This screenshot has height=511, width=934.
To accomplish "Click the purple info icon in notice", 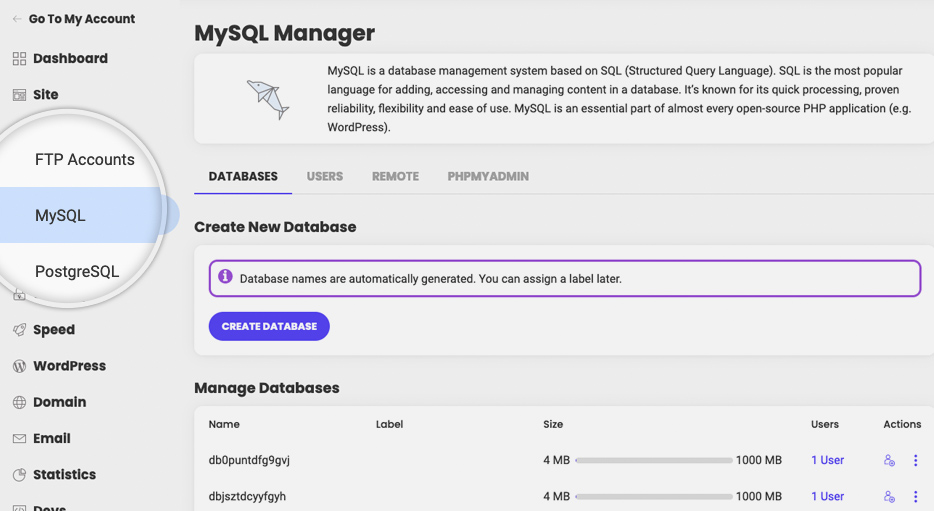I will (x=225, y=276).
